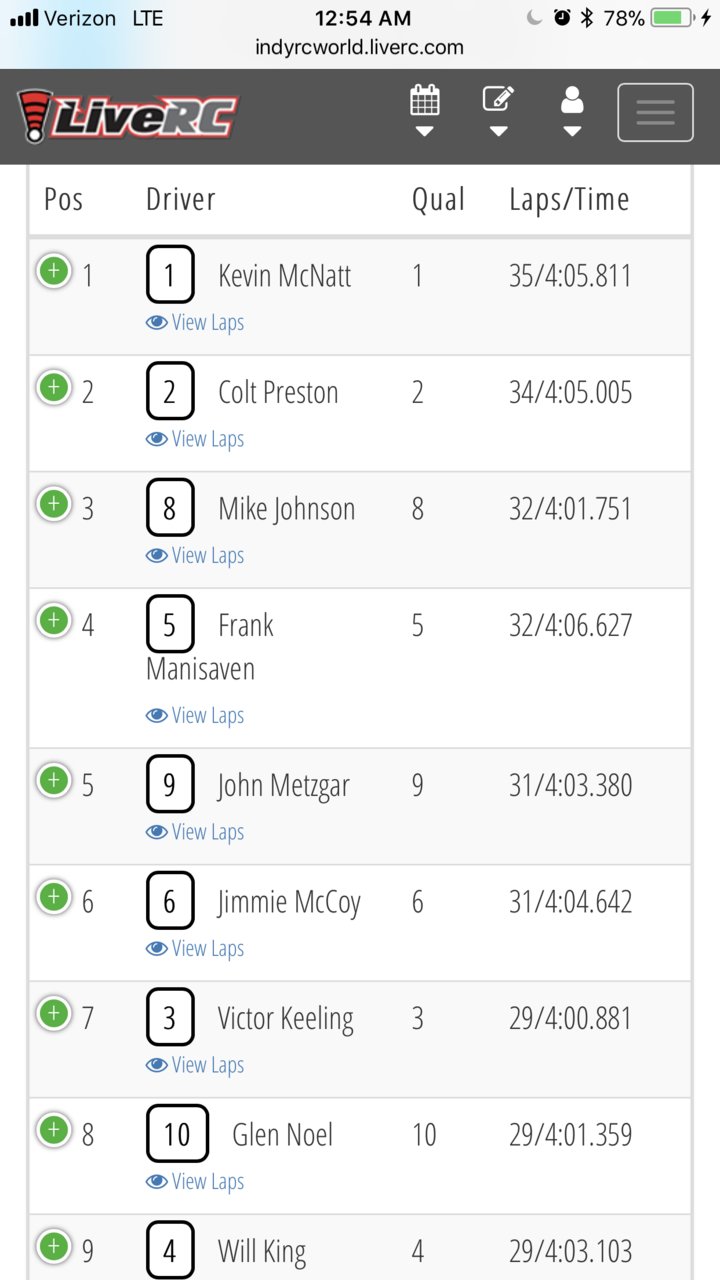The height and width of the screenshot is (1280, 720).
Task: Open the user profile icon menu
Action: [x=572, y=112]
